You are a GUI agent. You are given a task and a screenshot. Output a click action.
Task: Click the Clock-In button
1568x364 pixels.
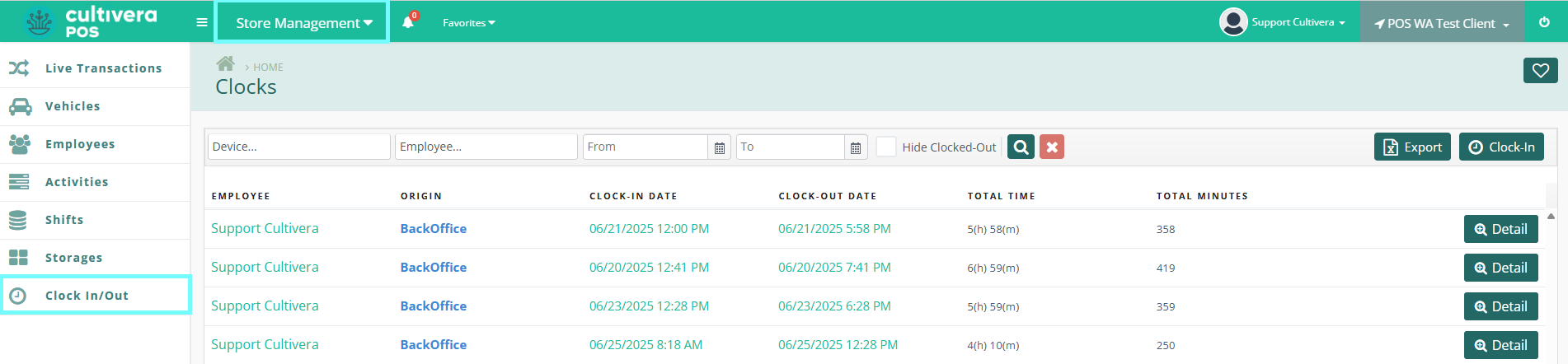pyautogui.click(x=1501, y=147)
